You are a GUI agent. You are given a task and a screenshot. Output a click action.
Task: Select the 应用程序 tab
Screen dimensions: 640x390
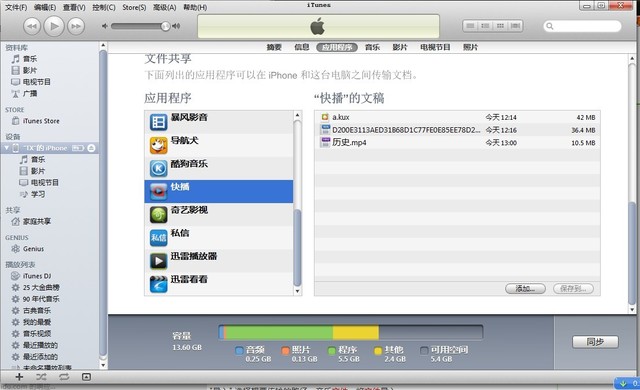coord(337,47)
